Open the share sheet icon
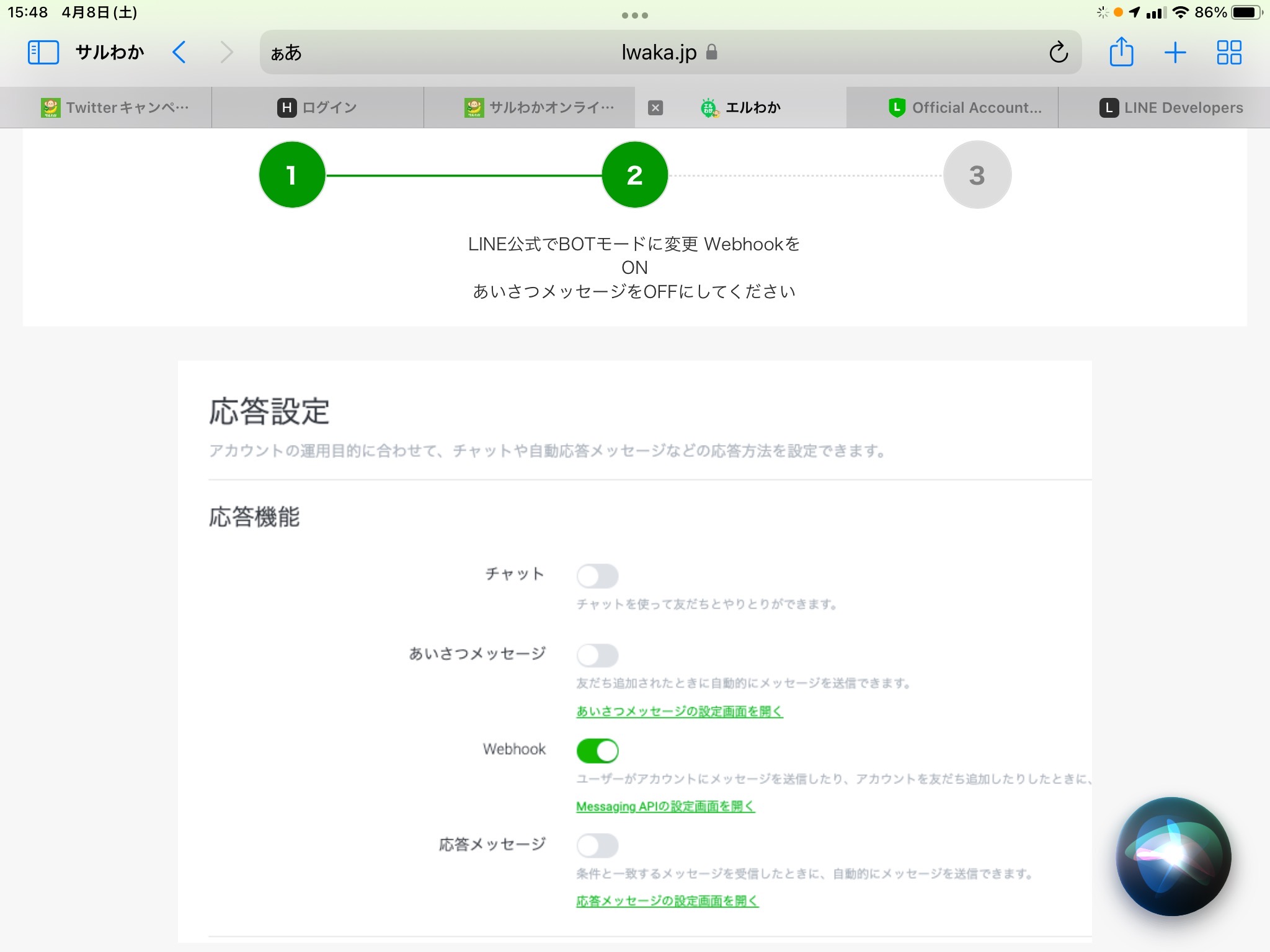Viewport: 1270px width, 952px height. [x=1121, y=52]
